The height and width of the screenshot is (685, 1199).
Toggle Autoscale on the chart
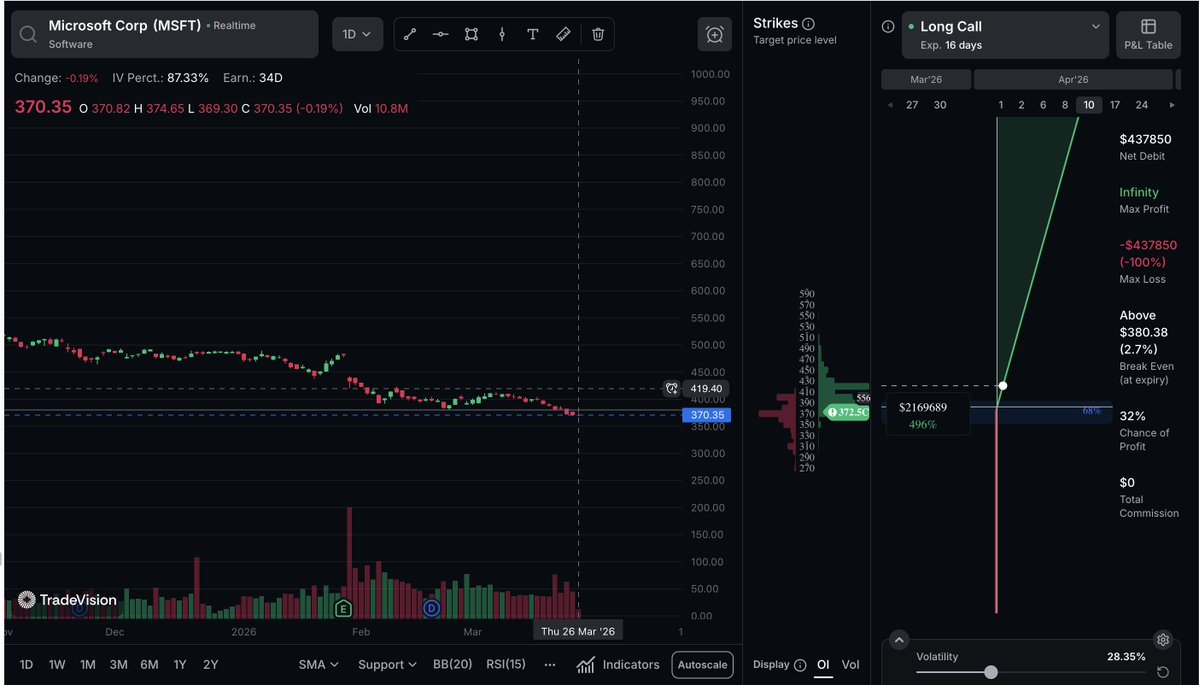click(x=702, y=664)
